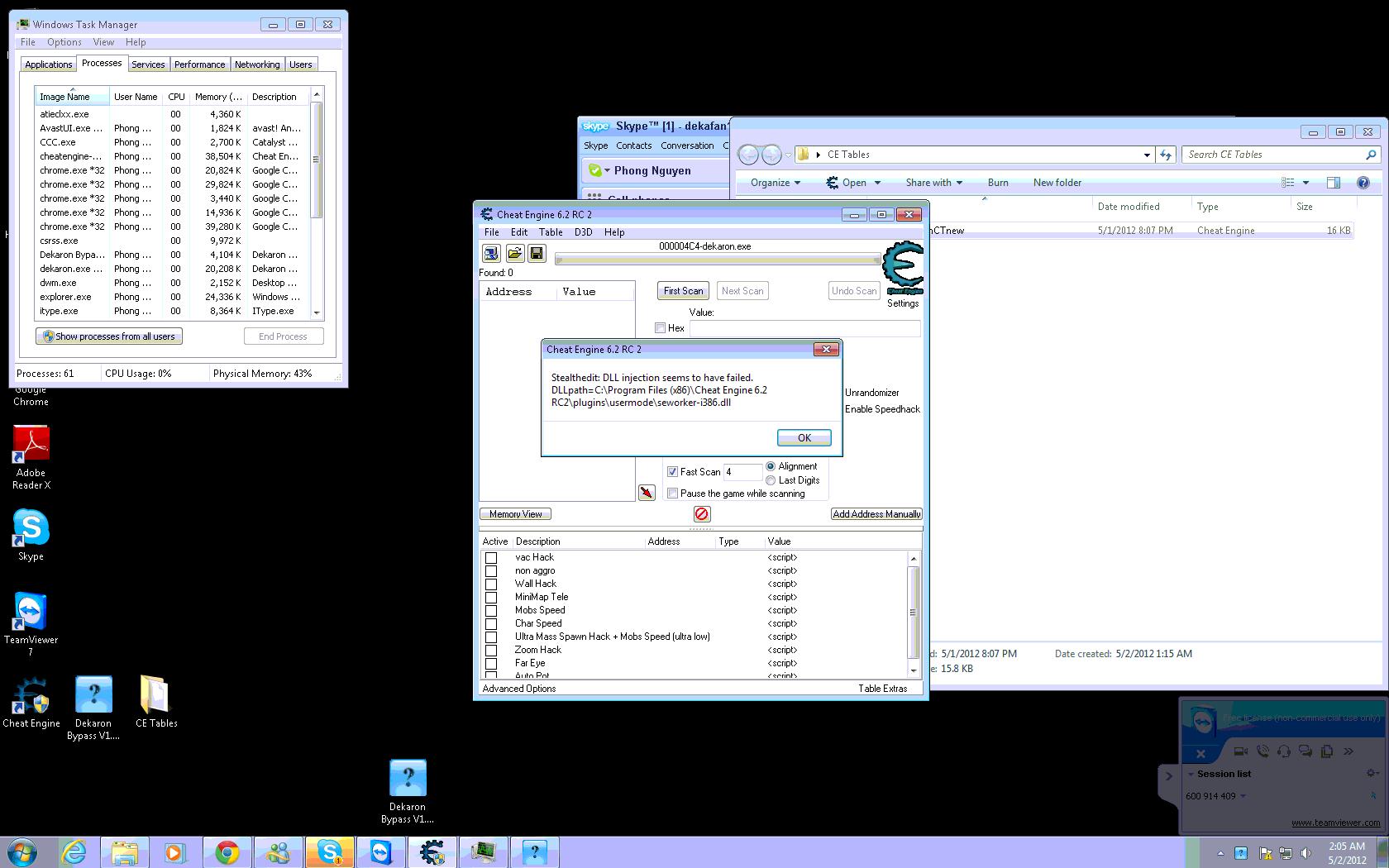Click the Cheat Engine logo above Settings
This screenshot has width=1389, height=868.
pos(902,268)
